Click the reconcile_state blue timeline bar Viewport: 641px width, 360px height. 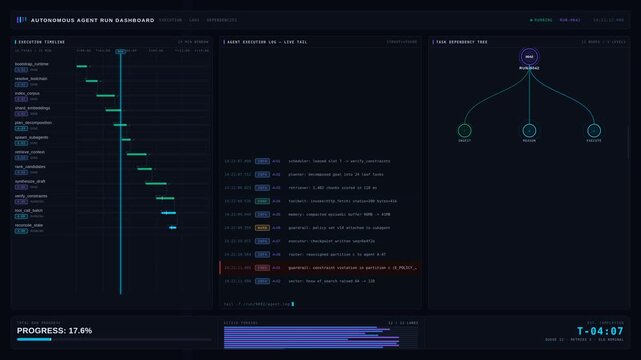(x=173, y=228)
